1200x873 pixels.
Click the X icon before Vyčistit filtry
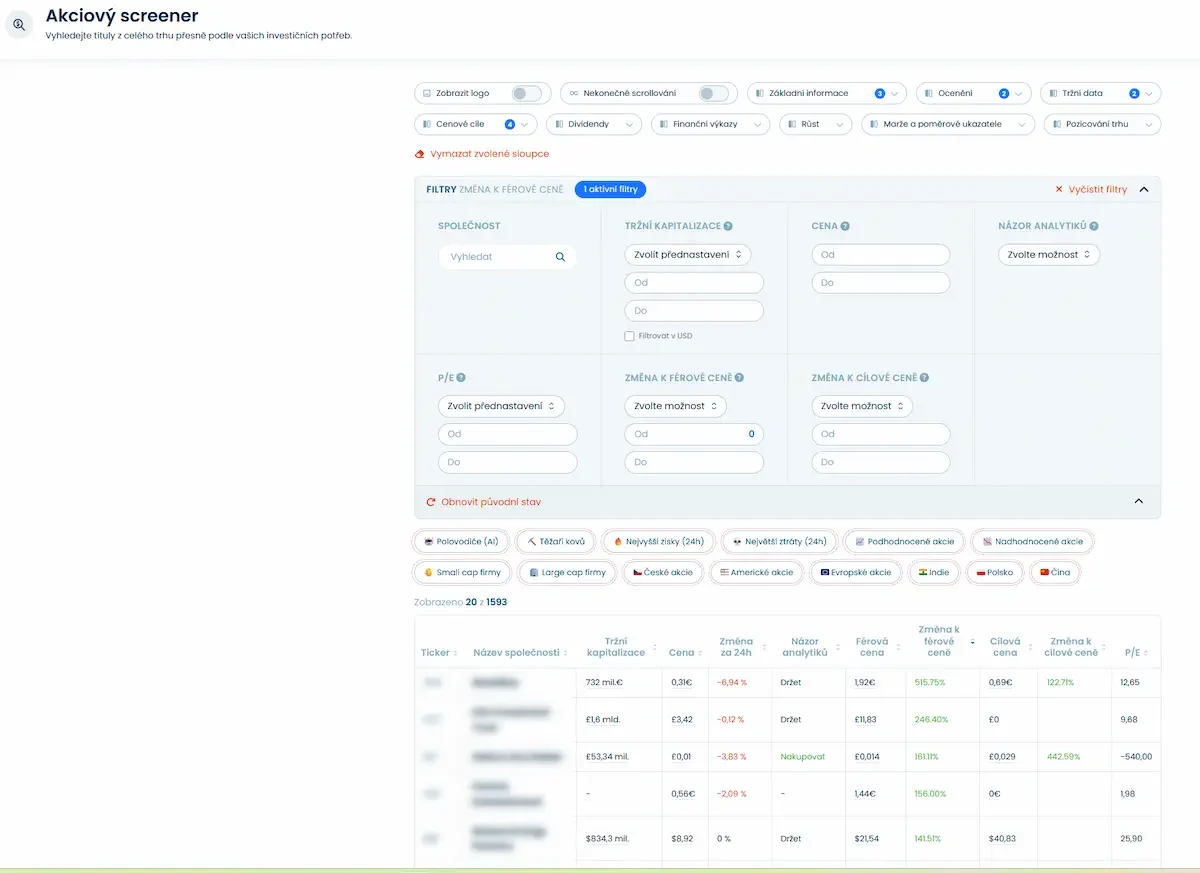point(1059,189)
